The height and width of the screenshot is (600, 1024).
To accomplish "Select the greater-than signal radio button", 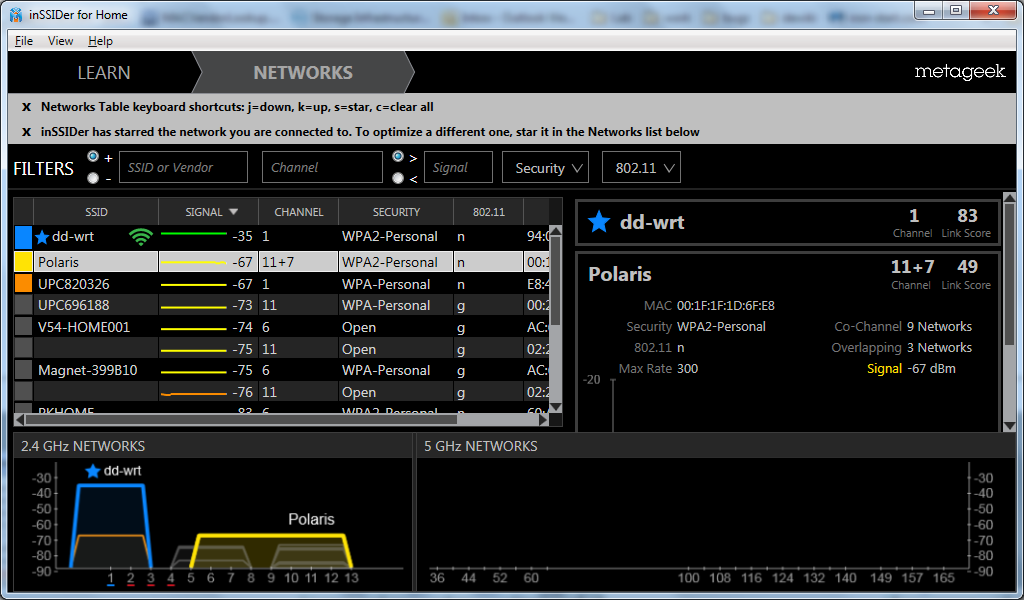I will click(x=398, y=157).
